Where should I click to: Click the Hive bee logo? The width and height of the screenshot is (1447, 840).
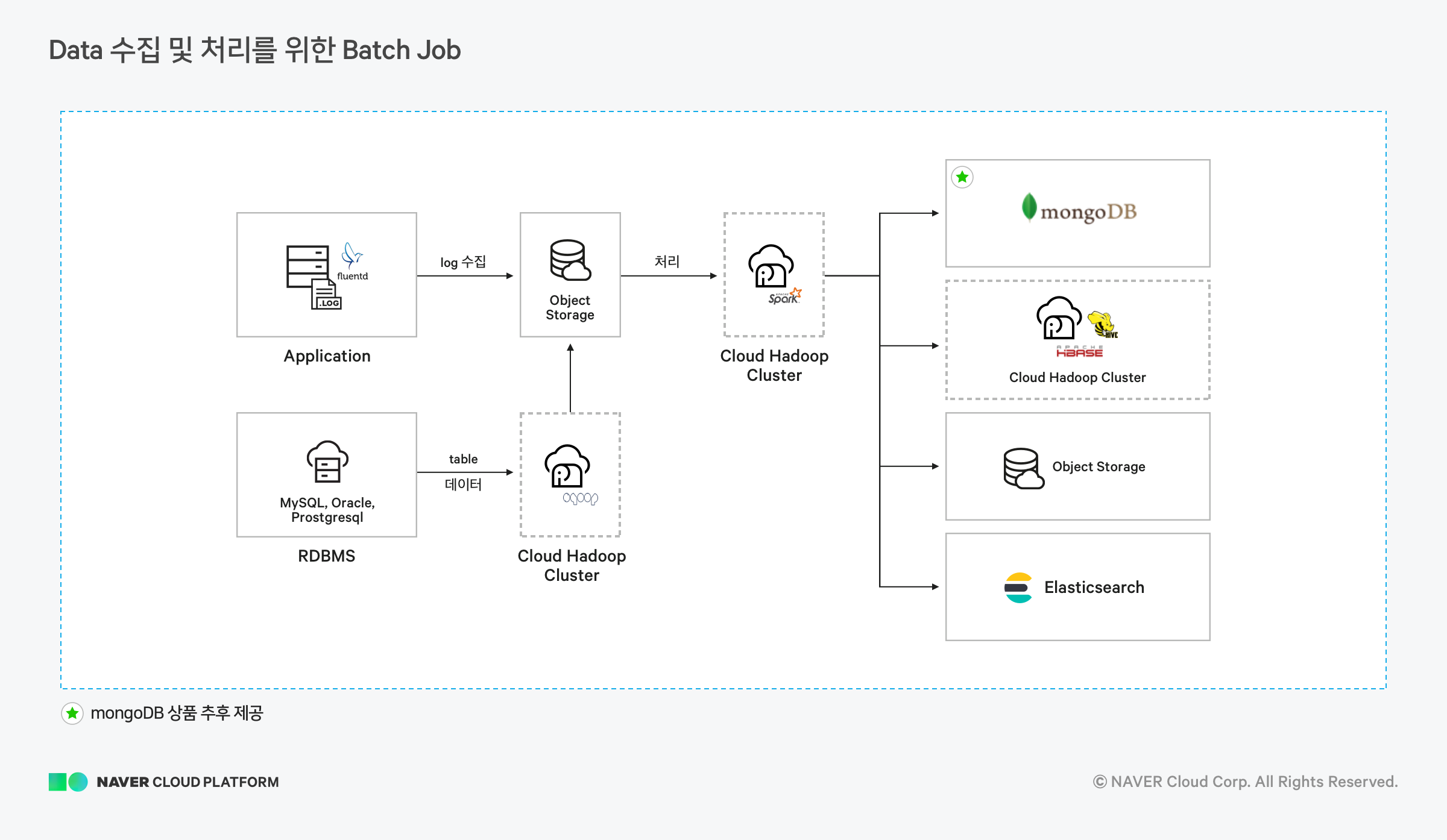pos(1103,325)
